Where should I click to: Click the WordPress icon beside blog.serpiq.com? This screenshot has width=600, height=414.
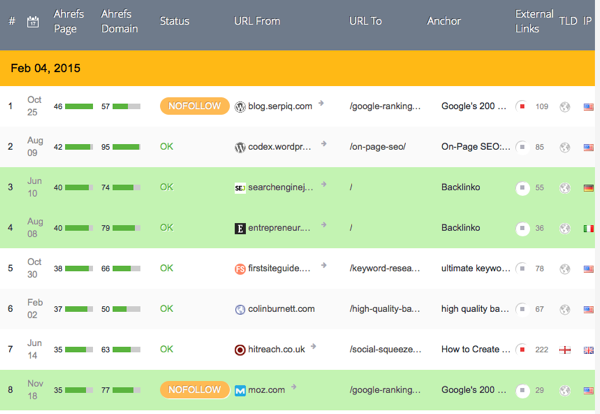pyautogui.click(x=240, y=105)
